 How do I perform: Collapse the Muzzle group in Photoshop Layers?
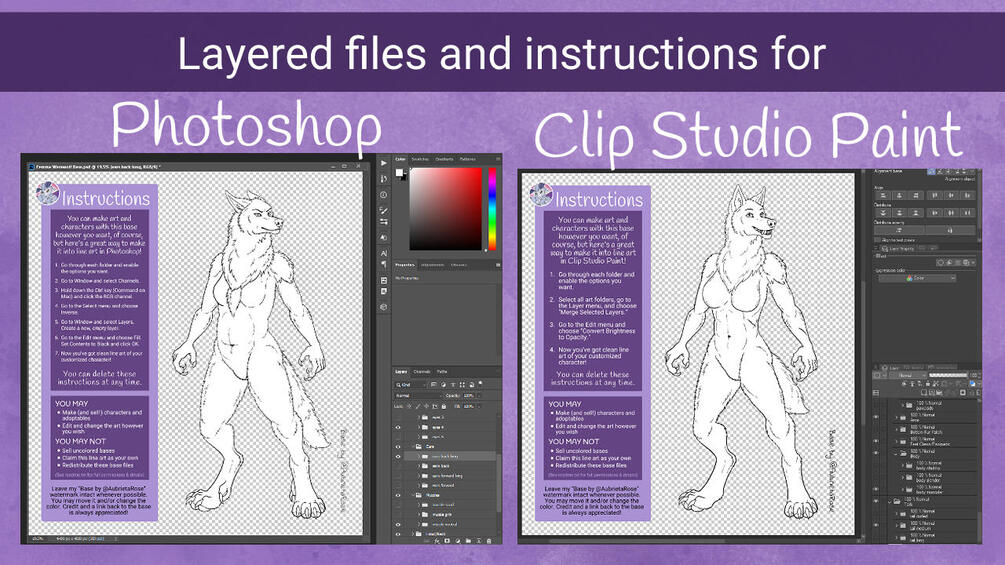[x=413, y=495]
